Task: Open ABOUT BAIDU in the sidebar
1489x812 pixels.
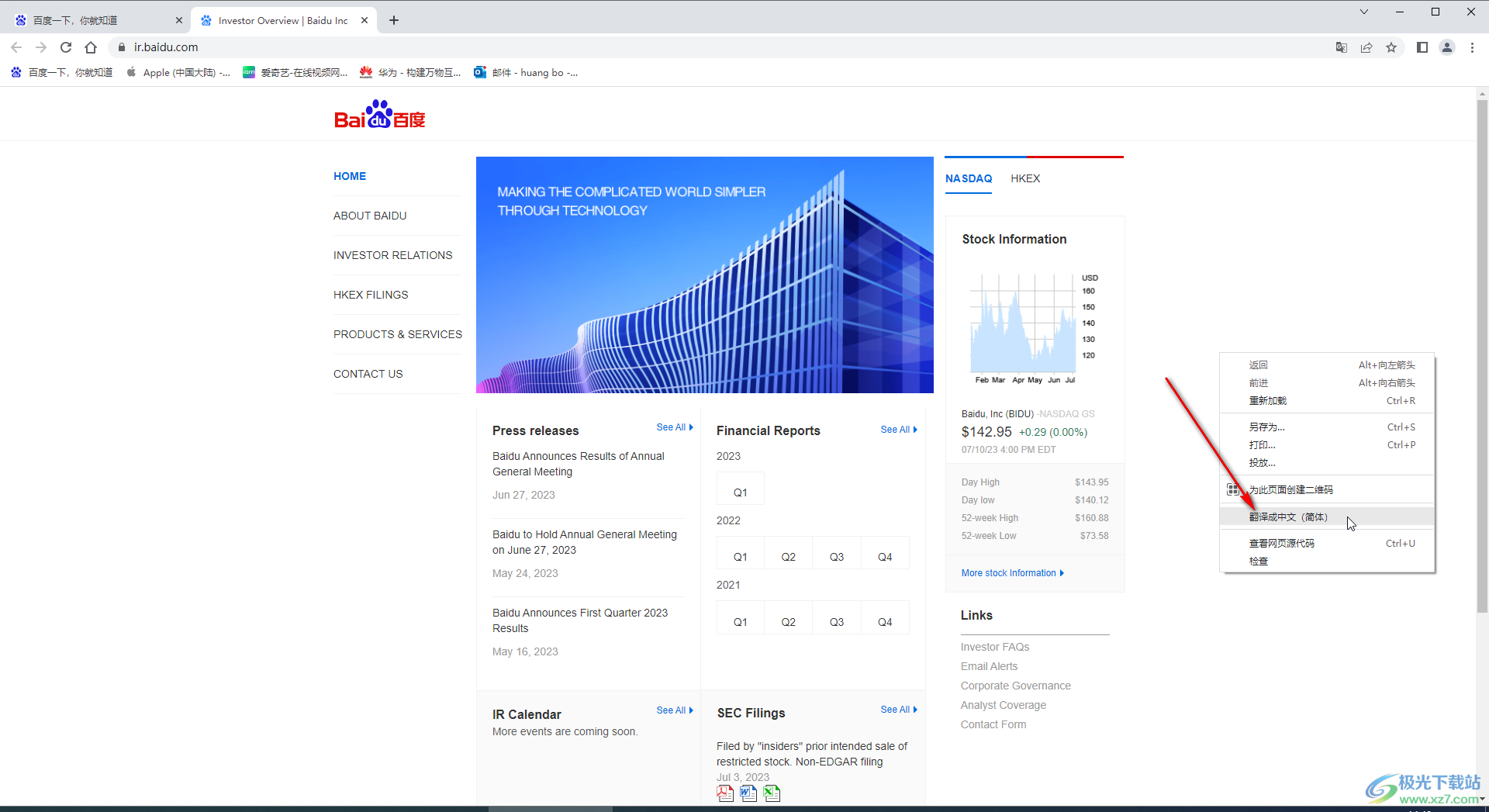Action: tap(370, 216)
